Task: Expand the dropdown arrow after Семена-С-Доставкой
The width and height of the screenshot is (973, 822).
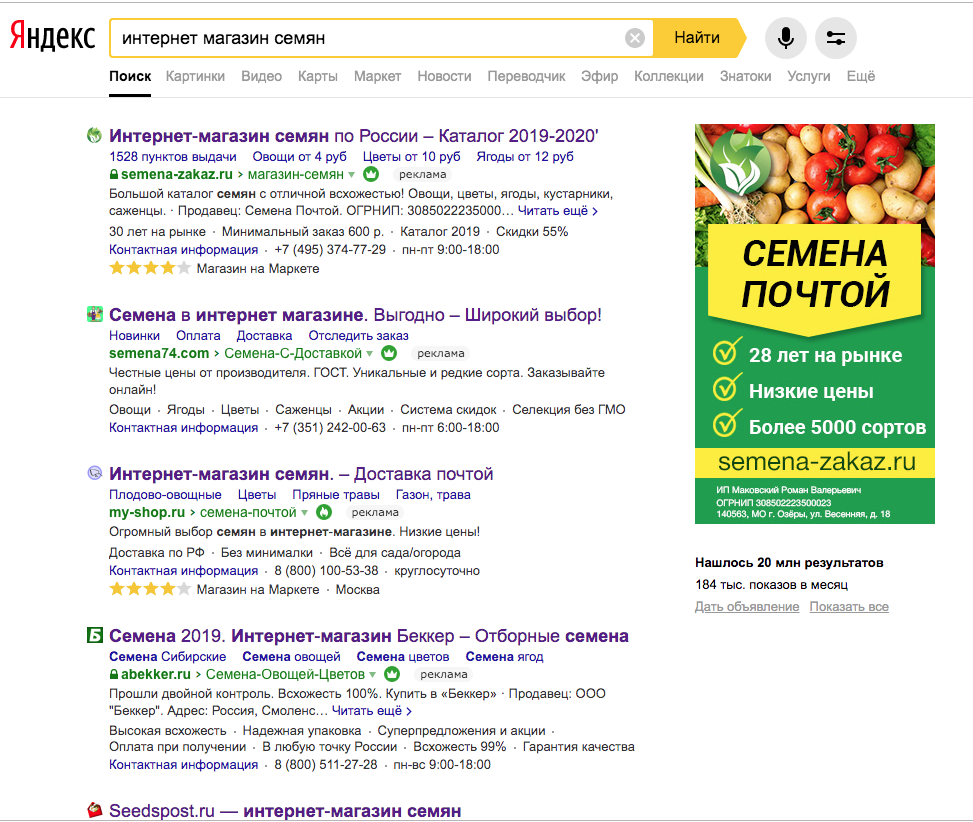Action: (370, 354)
